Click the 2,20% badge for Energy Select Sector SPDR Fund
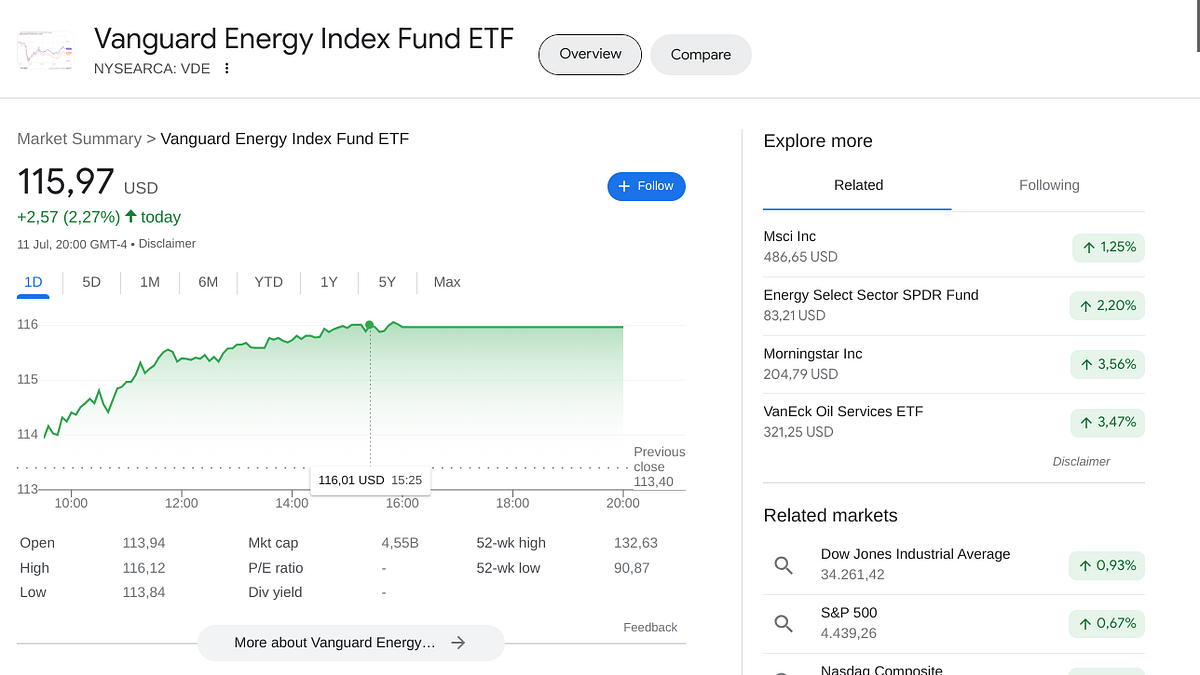 [x=1107, y=305]
